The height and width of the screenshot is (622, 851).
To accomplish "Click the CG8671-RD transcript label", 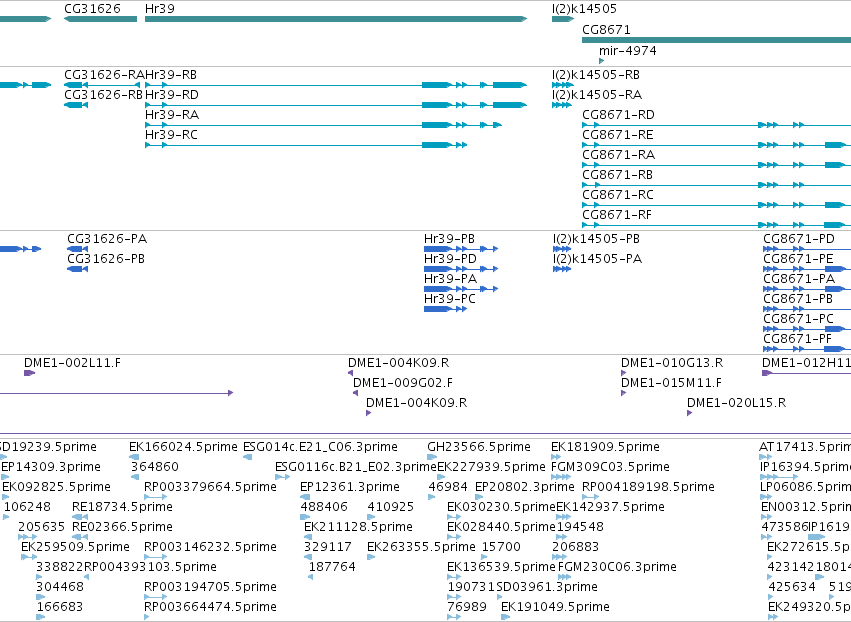I will click(x=618, y=115).
